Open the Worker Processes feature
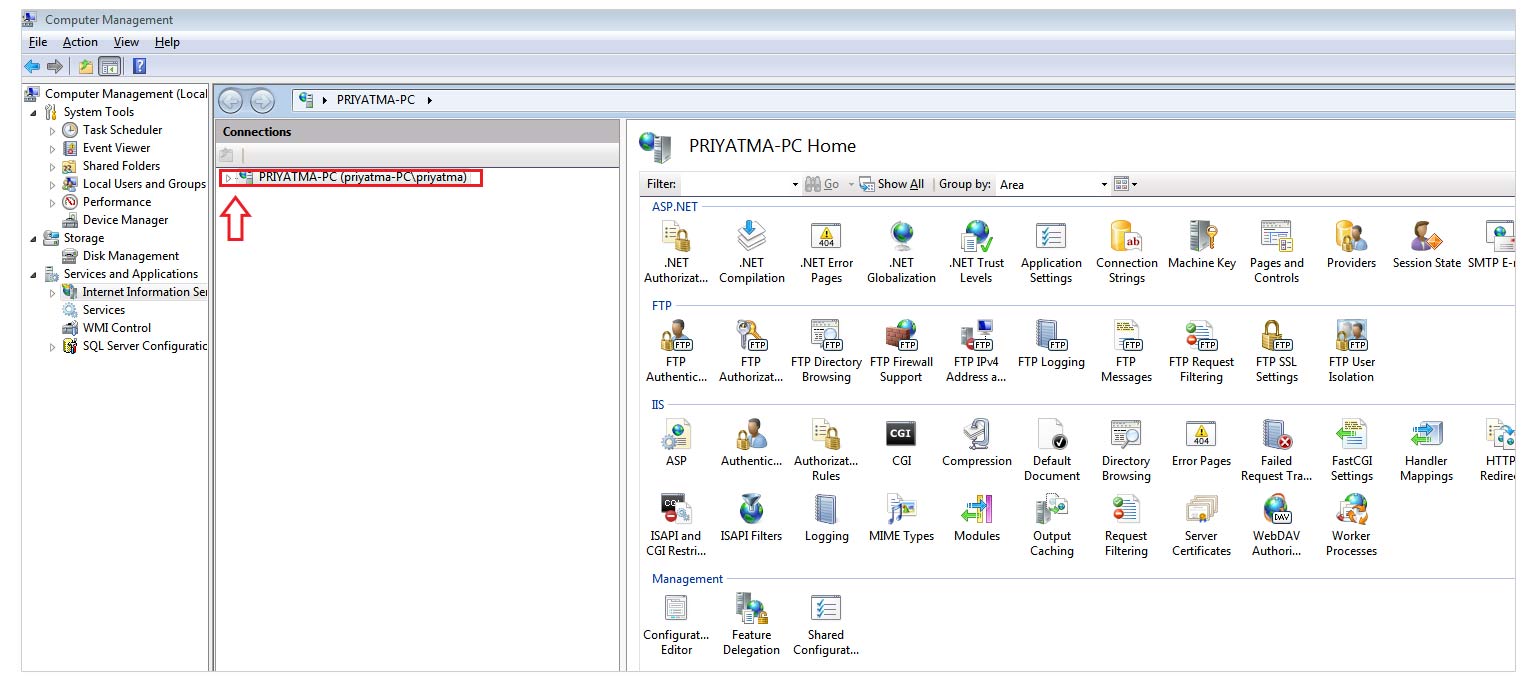1537x681 pixels. coord(1351,525)
